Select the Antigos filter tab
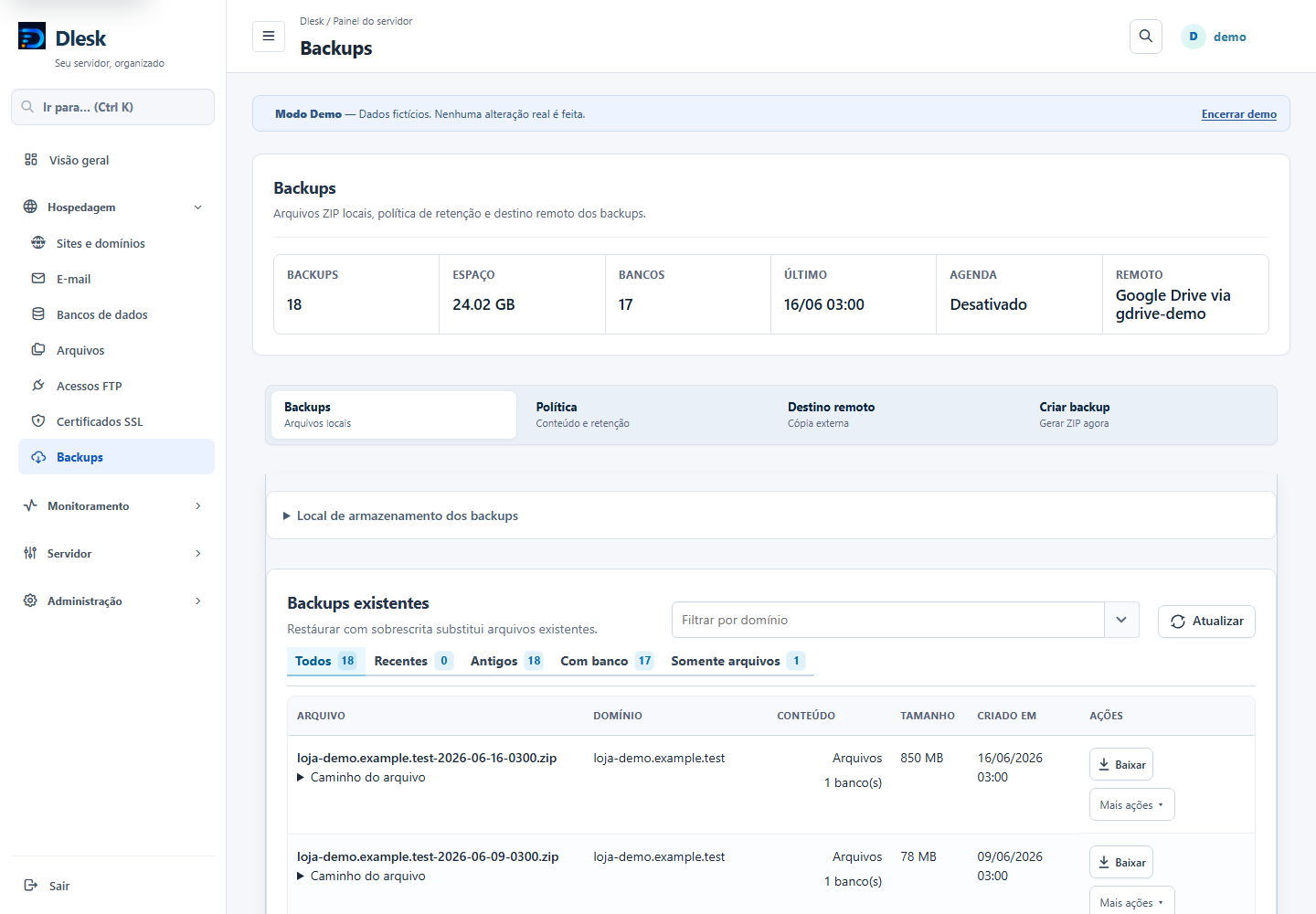The image size is (1316, 914). pyautogui.click(x=506, y=661)
